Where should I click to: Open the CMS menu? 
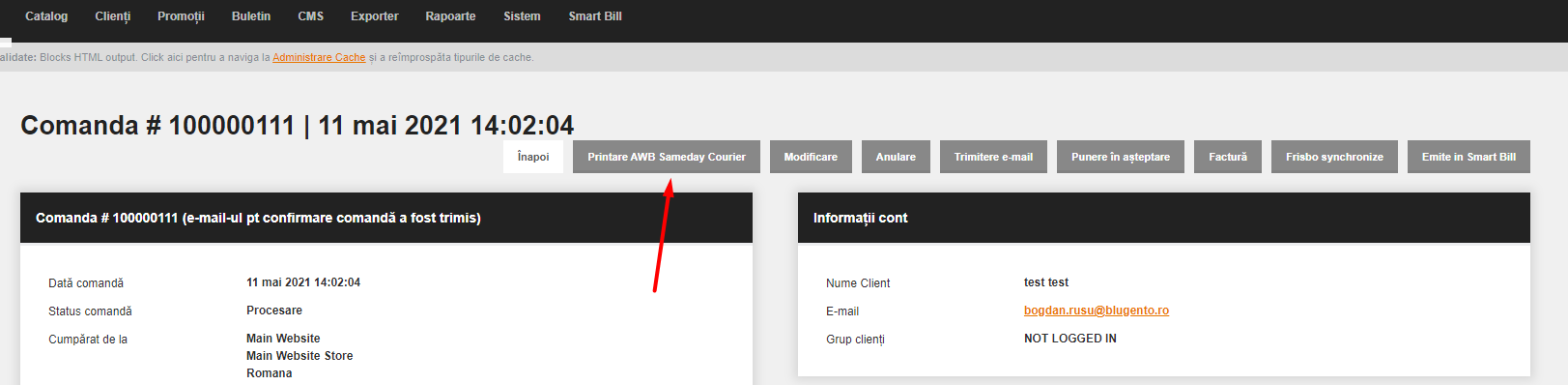311,16
